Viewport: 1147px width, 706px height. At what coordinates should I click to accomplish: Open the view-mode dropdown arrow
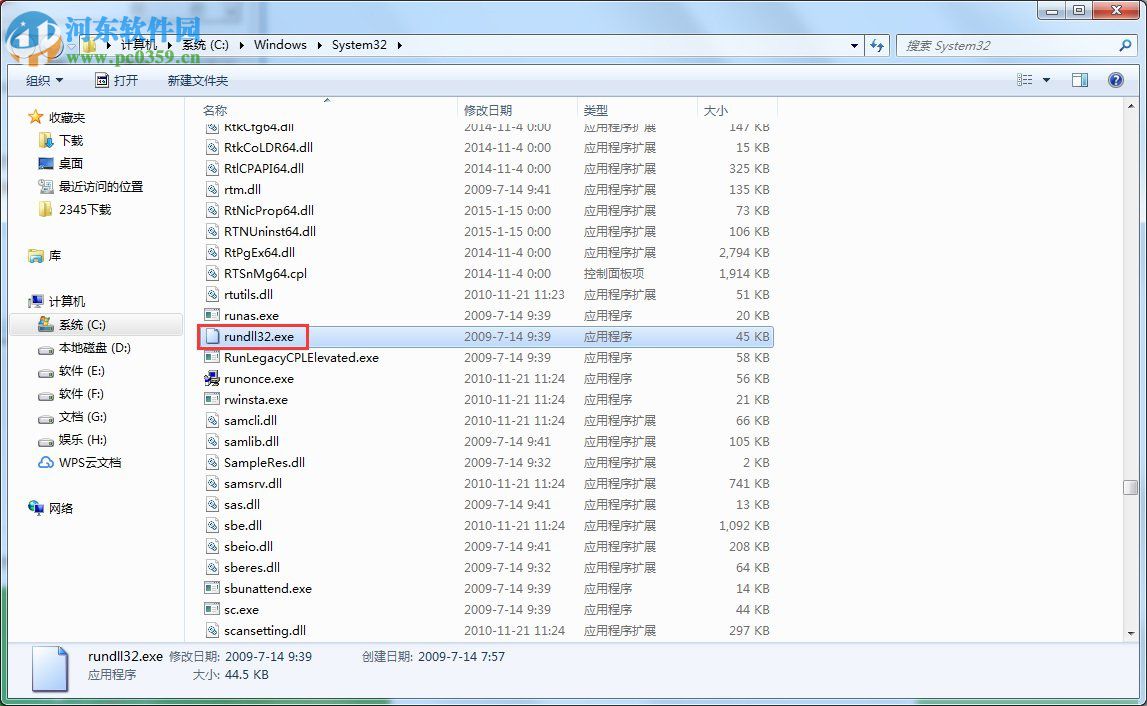coord(1044,80)
